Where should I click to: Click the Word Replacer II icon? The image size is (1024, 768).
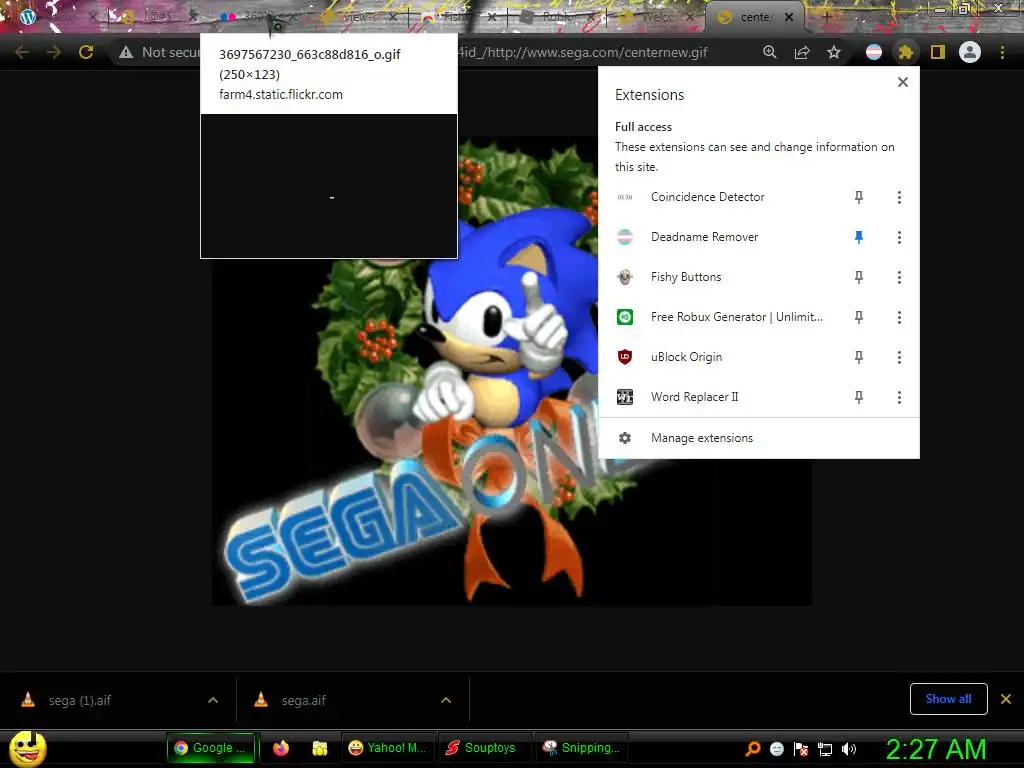[x=625, y=397]
